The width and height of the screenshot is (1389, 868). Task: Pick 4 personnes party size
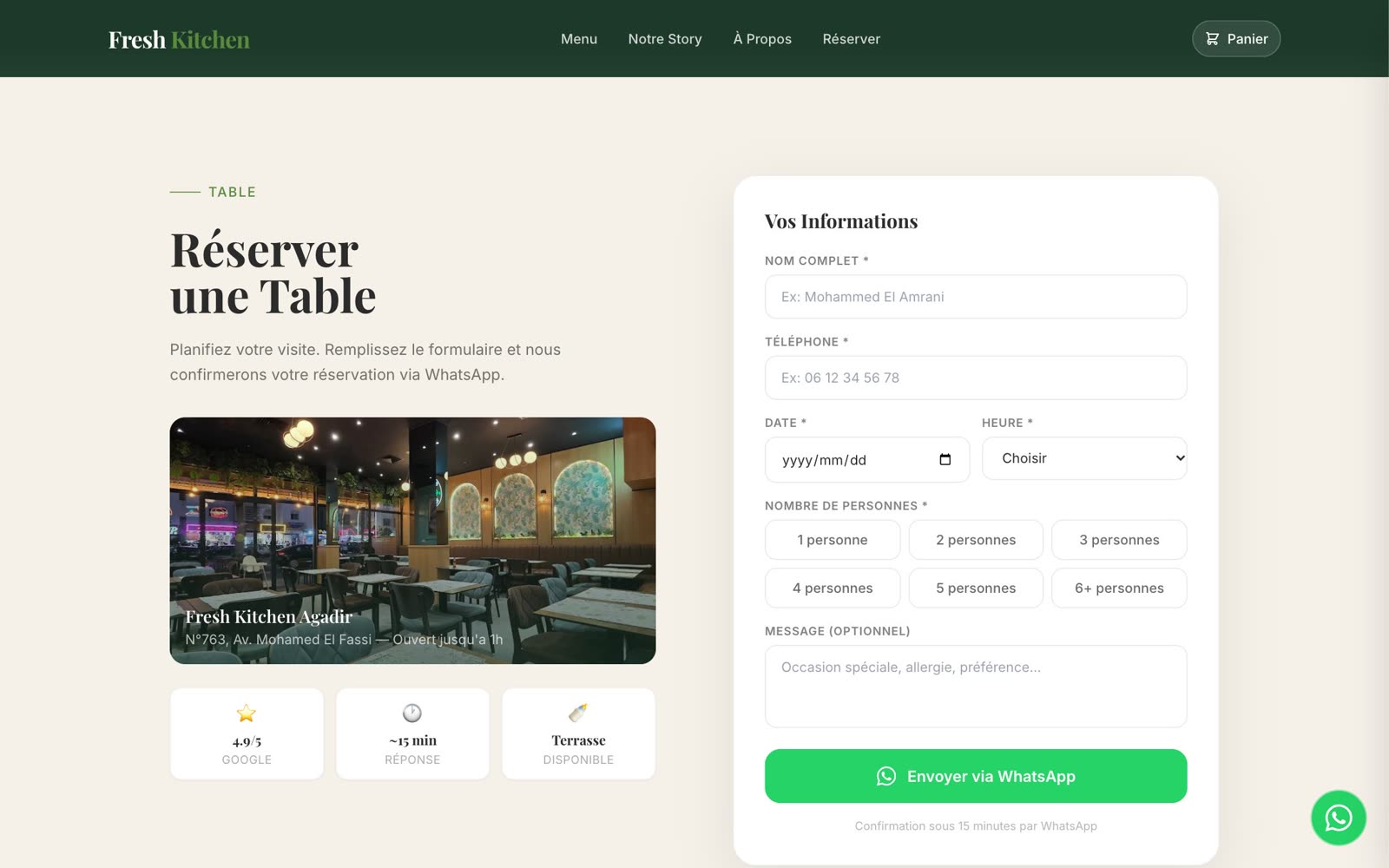point(833,588)
